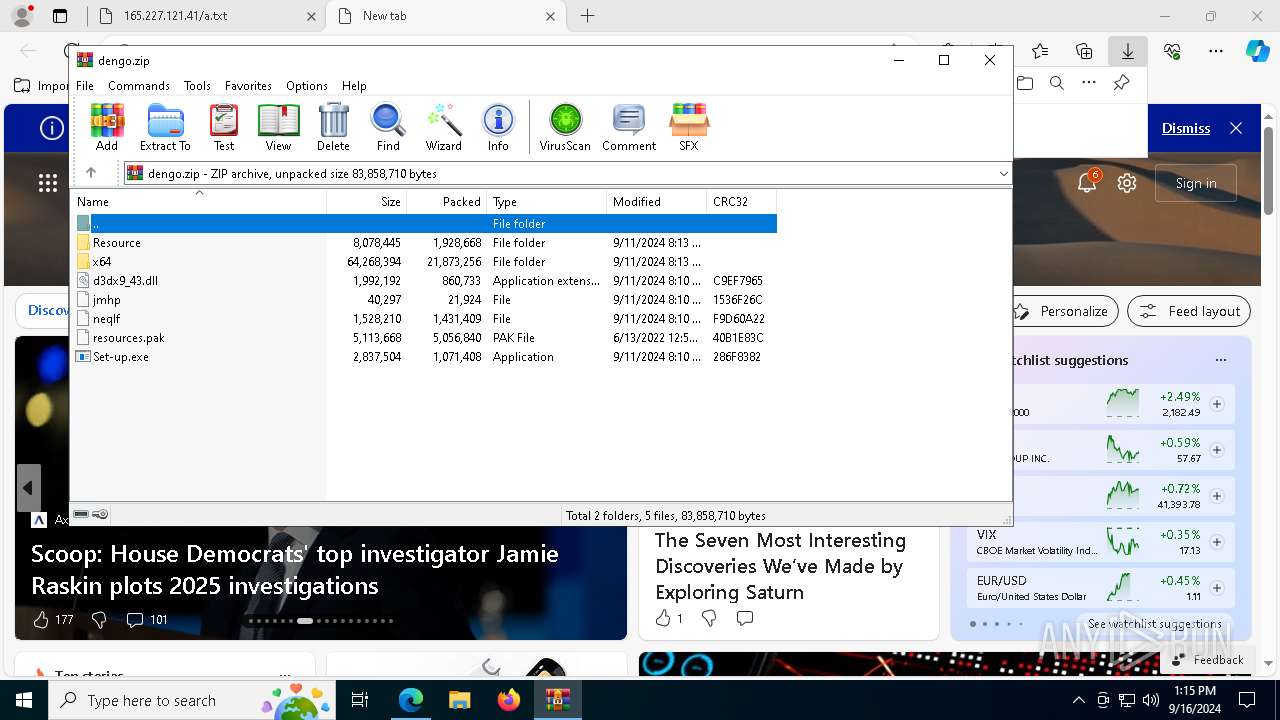Click the Extract To toolbar icon

tap(165, 127)
